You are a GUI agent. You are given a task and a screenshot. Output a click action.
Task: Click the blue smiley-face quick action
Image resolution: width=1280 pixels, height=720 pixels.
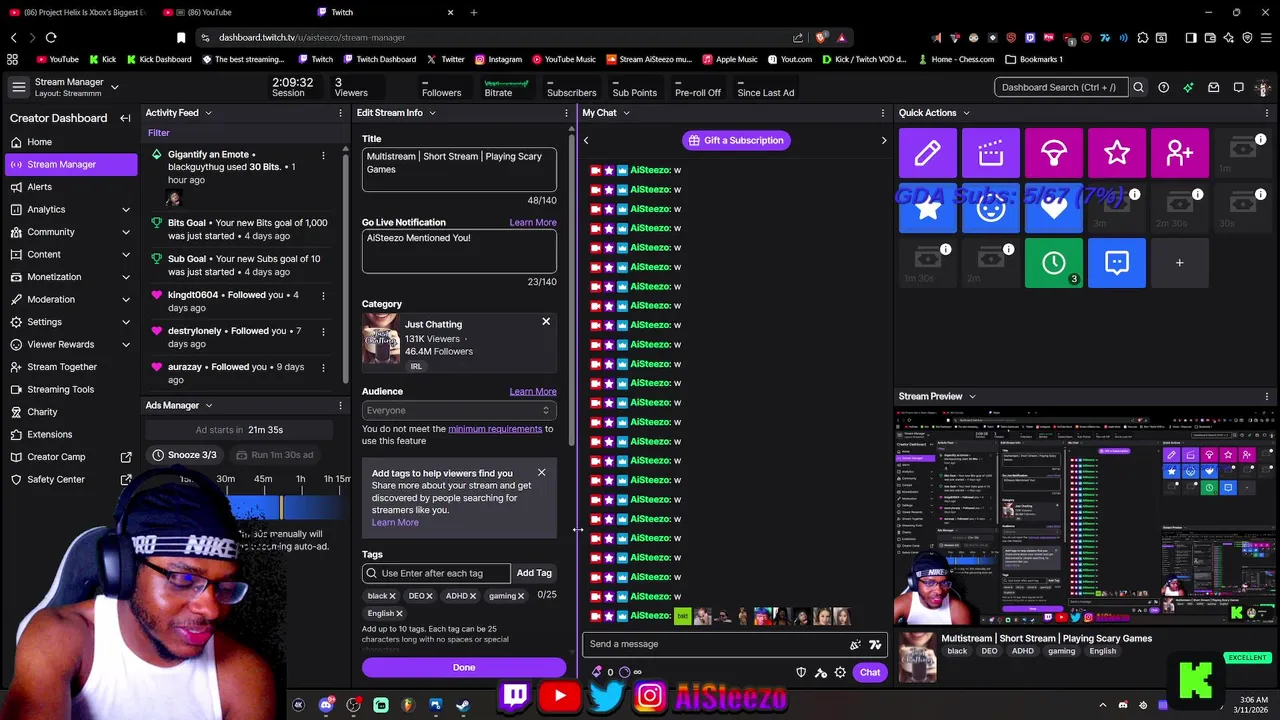(990, 209)
